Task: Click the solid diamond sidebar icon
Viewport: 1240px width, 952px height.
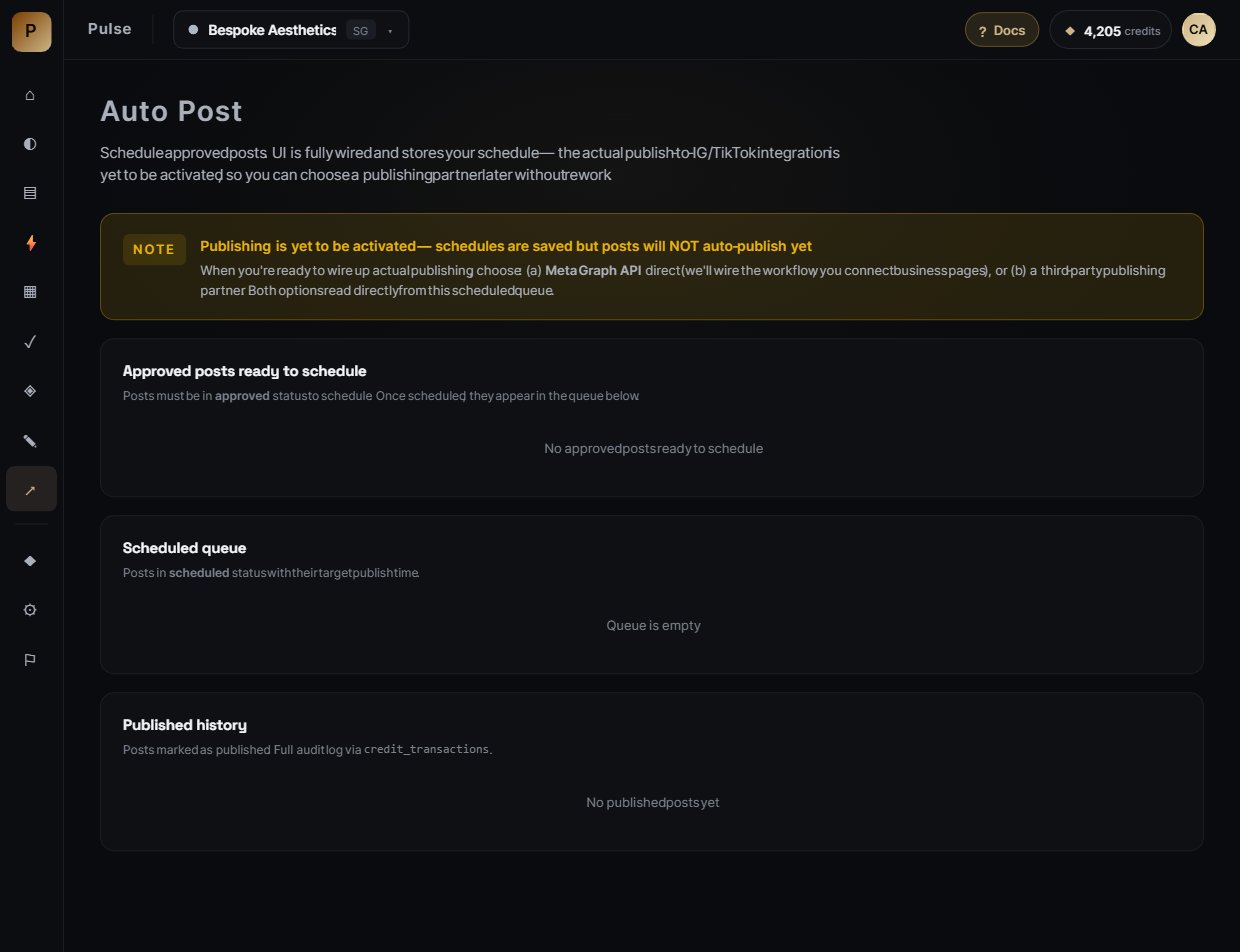Action: pos(30,561)
